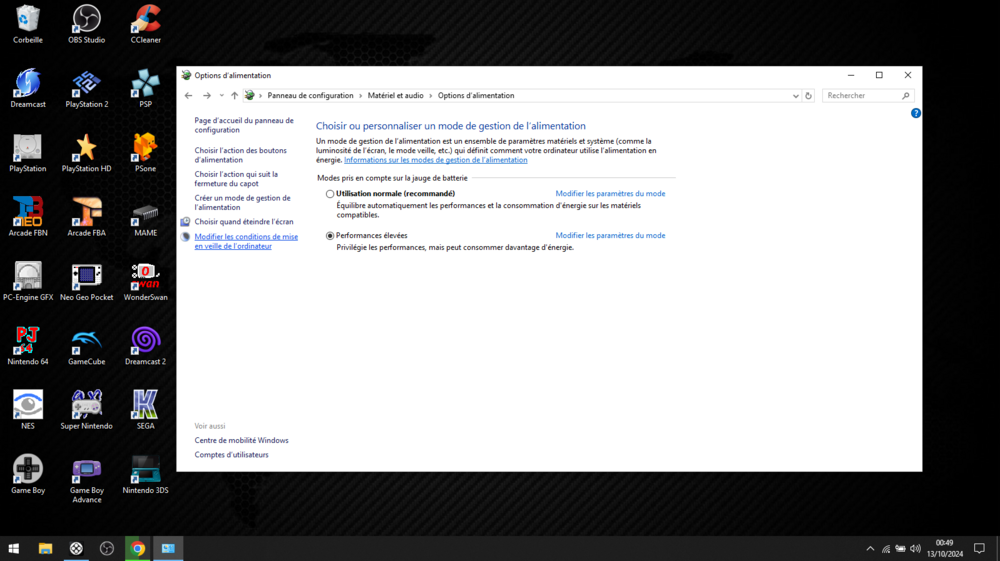Click the Rechercher search field
Viewport: 1000px width, 561px height.
pyautogui.click(x=862, y=96)
